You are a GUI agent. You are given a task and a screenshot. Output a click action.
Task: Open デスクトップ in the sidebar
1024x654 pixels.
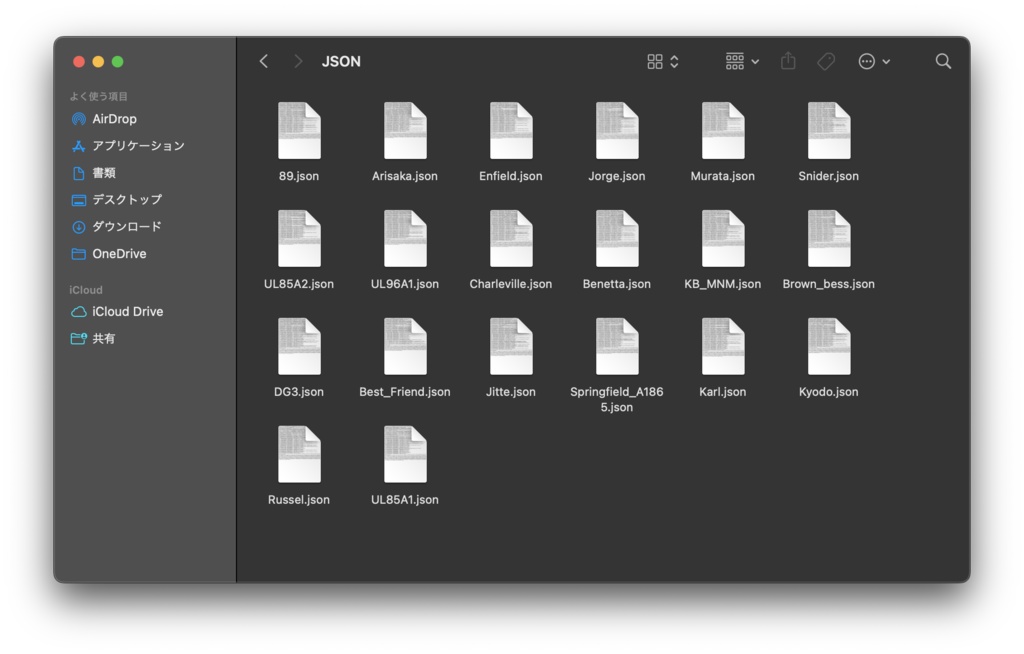(x=116, y=200)
